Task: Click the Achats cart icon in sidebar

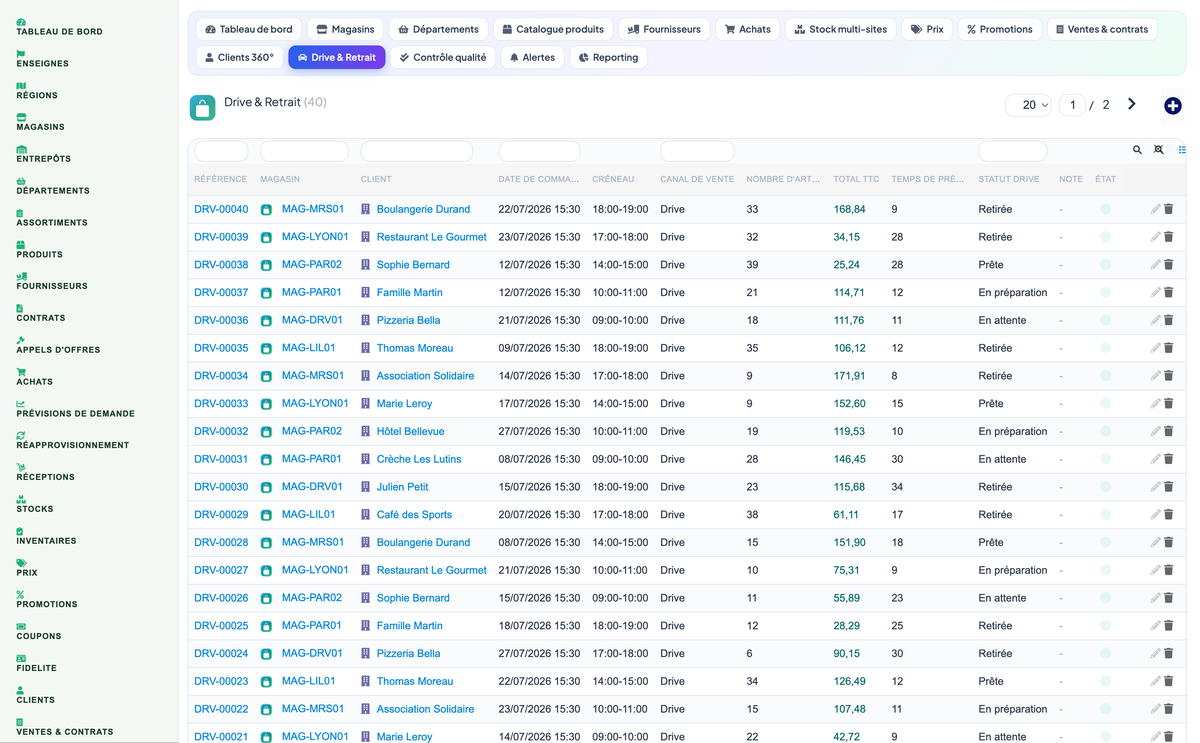Action: (x=21, y=371)
